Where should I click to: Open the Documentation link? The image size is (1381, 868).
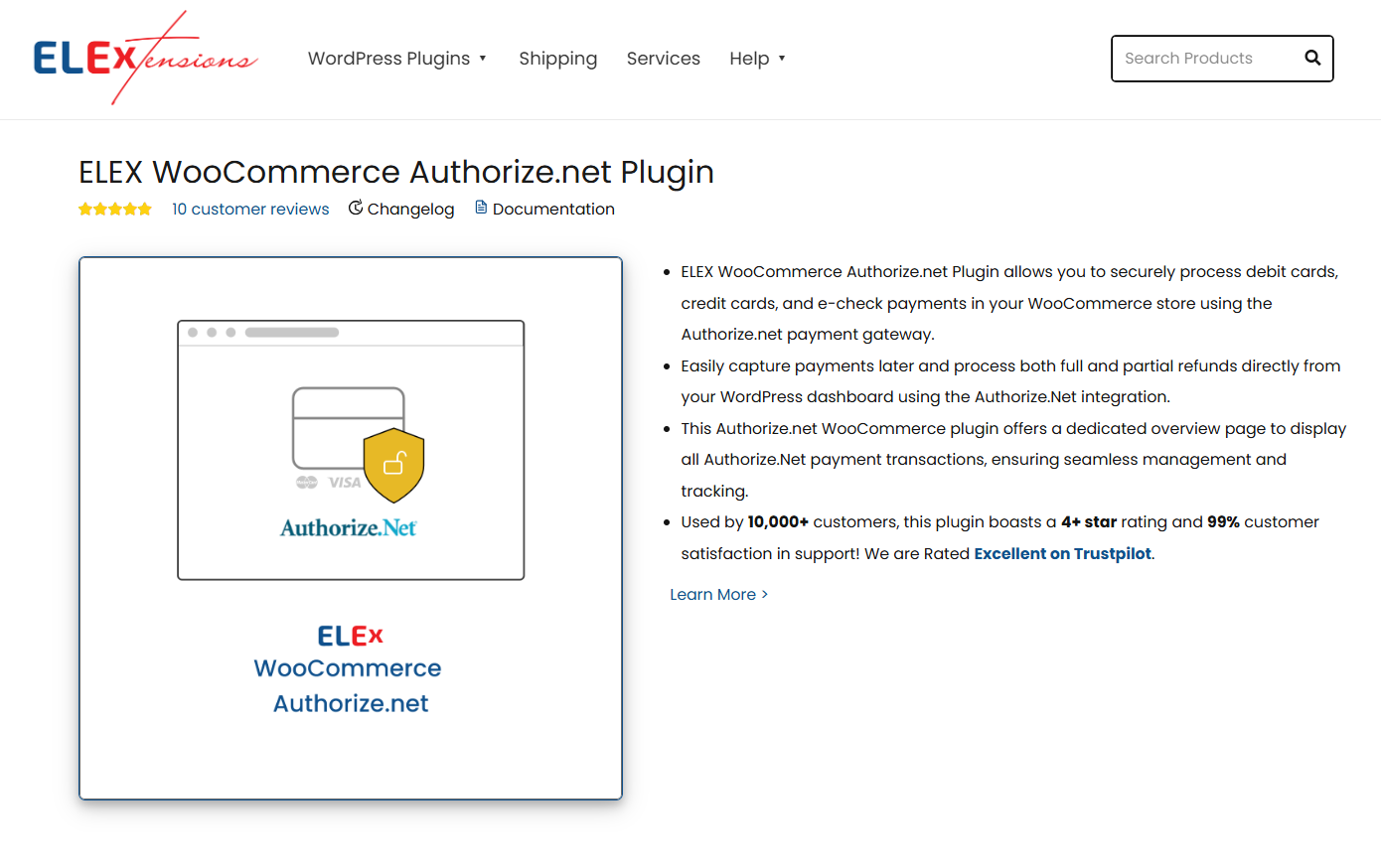553,209
